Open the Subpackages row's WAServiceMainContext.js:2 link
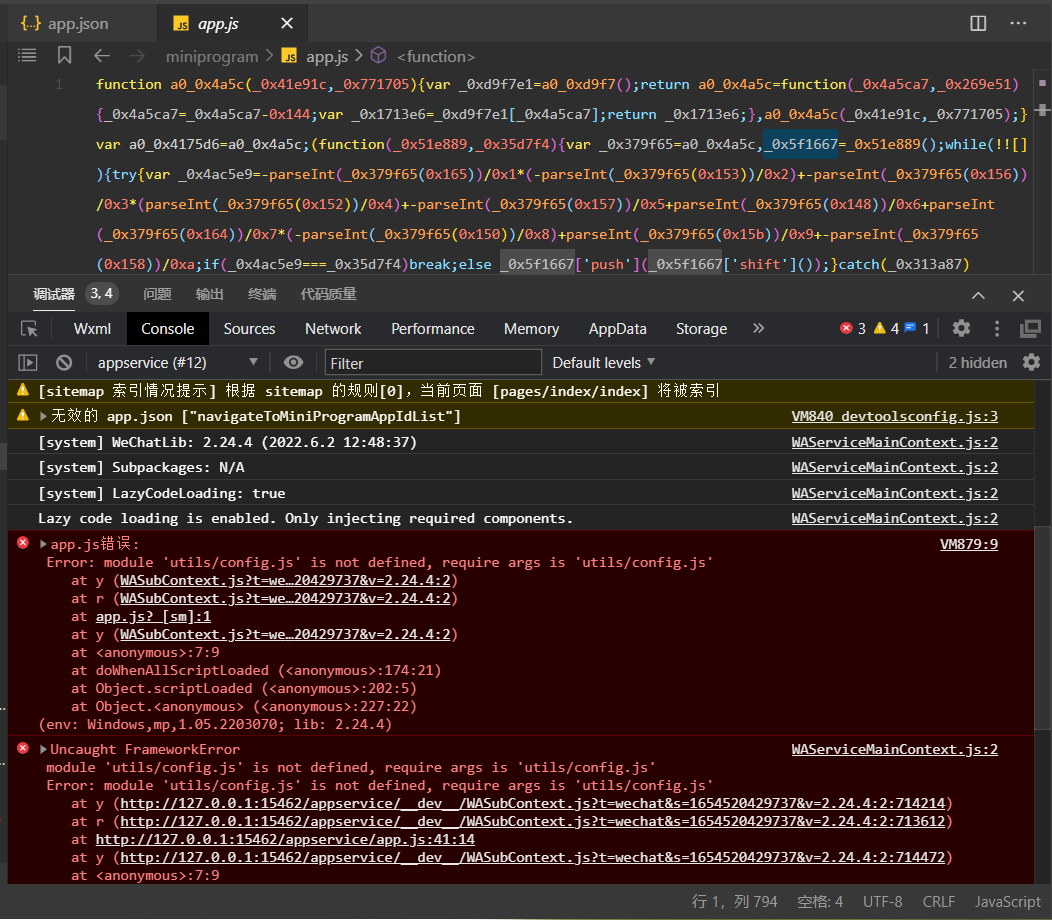The height and width of the screenshot is (920, 1052). (x=894, y=468)
